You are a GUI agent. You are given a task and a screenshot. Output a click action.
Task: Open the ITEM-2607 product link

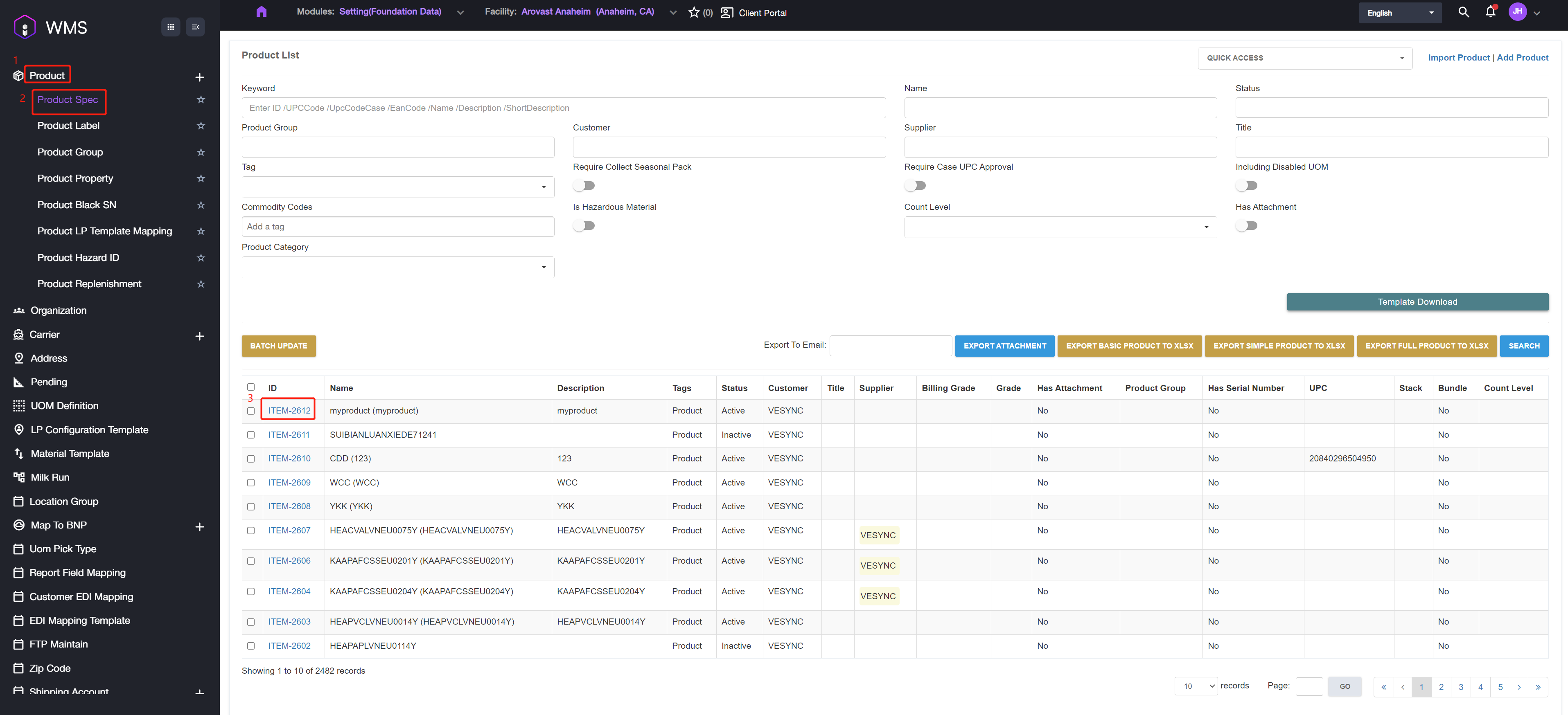coord(289,531)
